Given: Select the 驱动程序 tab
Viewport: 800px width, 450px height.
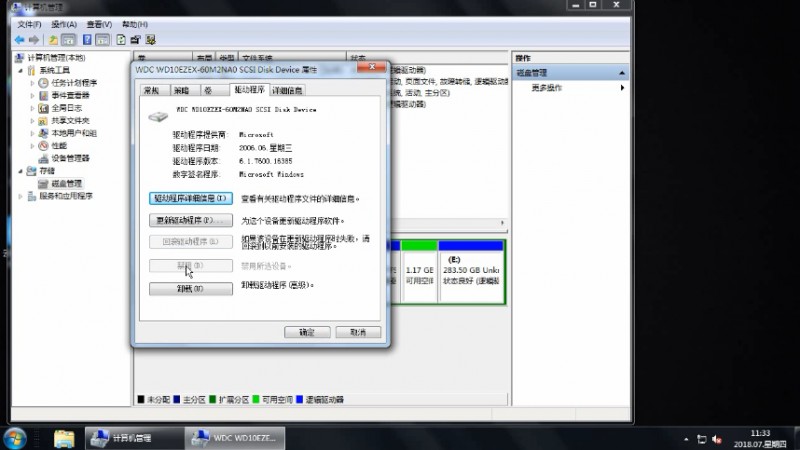Looking at the screenshot, I should click(249, 89).
